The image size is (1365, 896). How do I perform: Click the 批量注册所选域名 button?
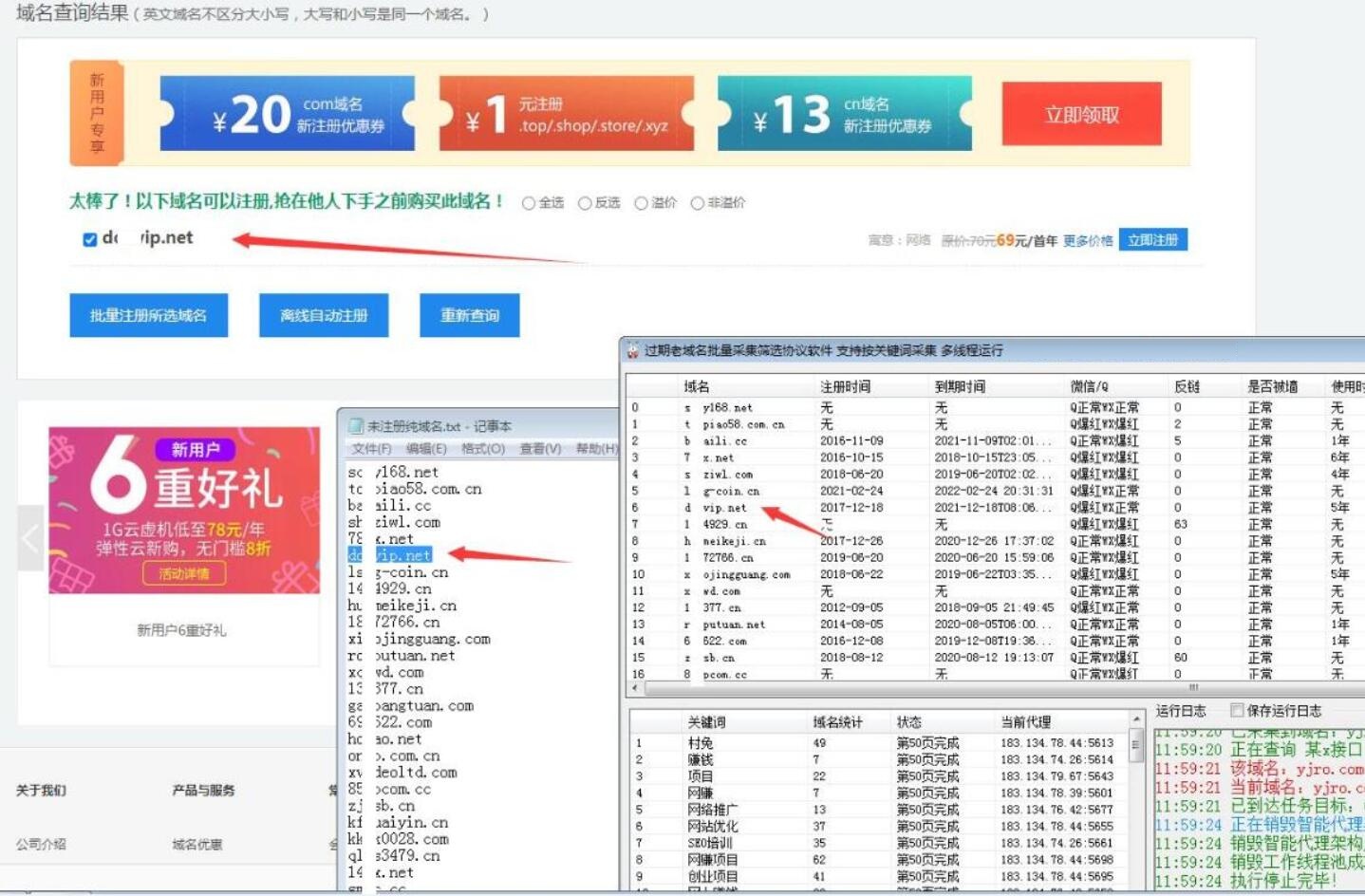[x=148, y=315]
